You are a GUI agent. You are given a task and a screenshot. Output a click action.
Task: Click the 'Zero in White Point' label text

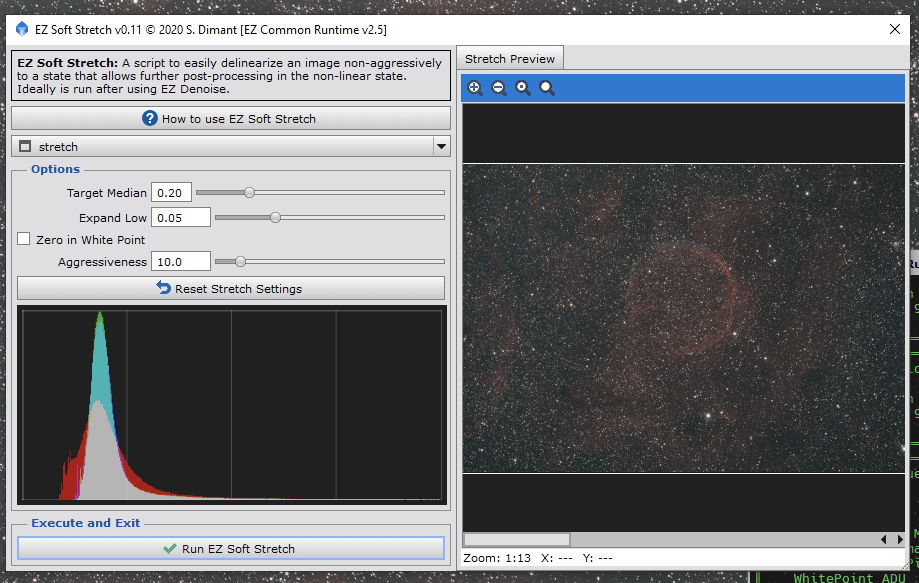pos(90,240)
